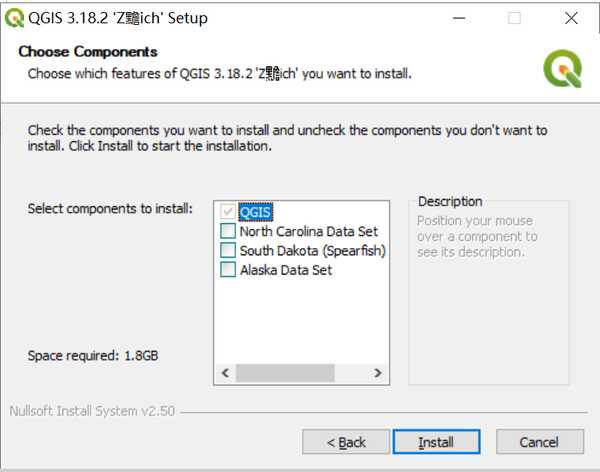Cancel the QGIS setup
This screenshot has height=472, width=600.
tap(539, 442)
